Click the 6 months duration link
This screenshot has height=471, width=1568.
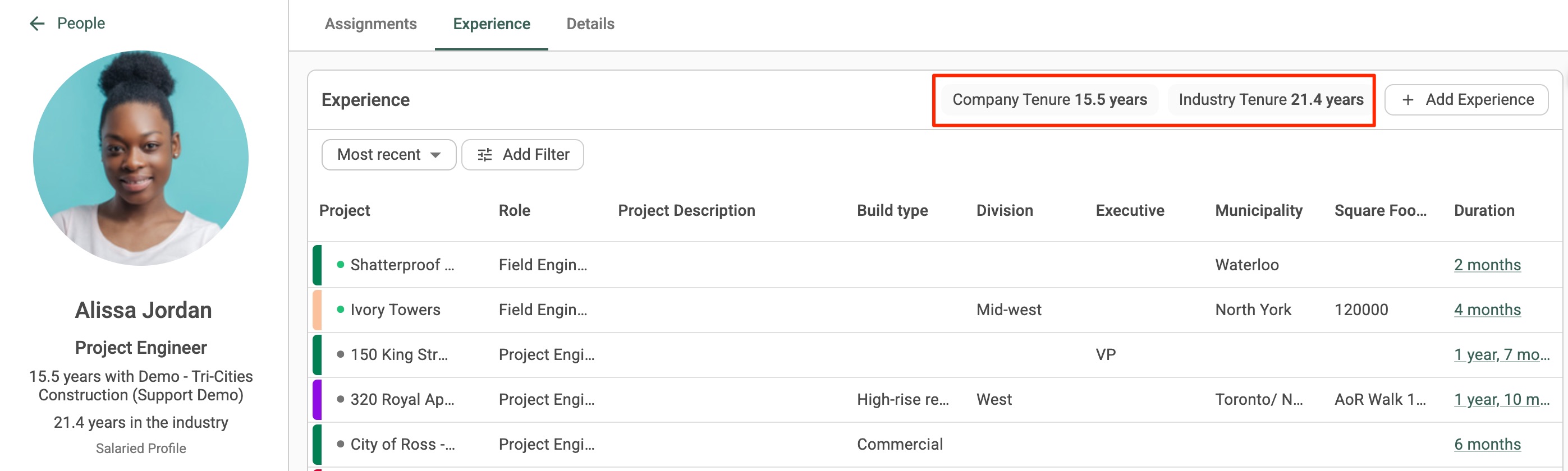click(x=1487, y=444)
